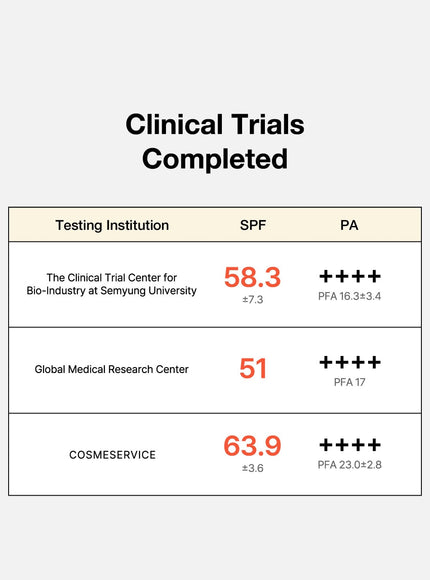430x580 pixels.
Task: Click the PFA 17 text
Action: point(350,382)
